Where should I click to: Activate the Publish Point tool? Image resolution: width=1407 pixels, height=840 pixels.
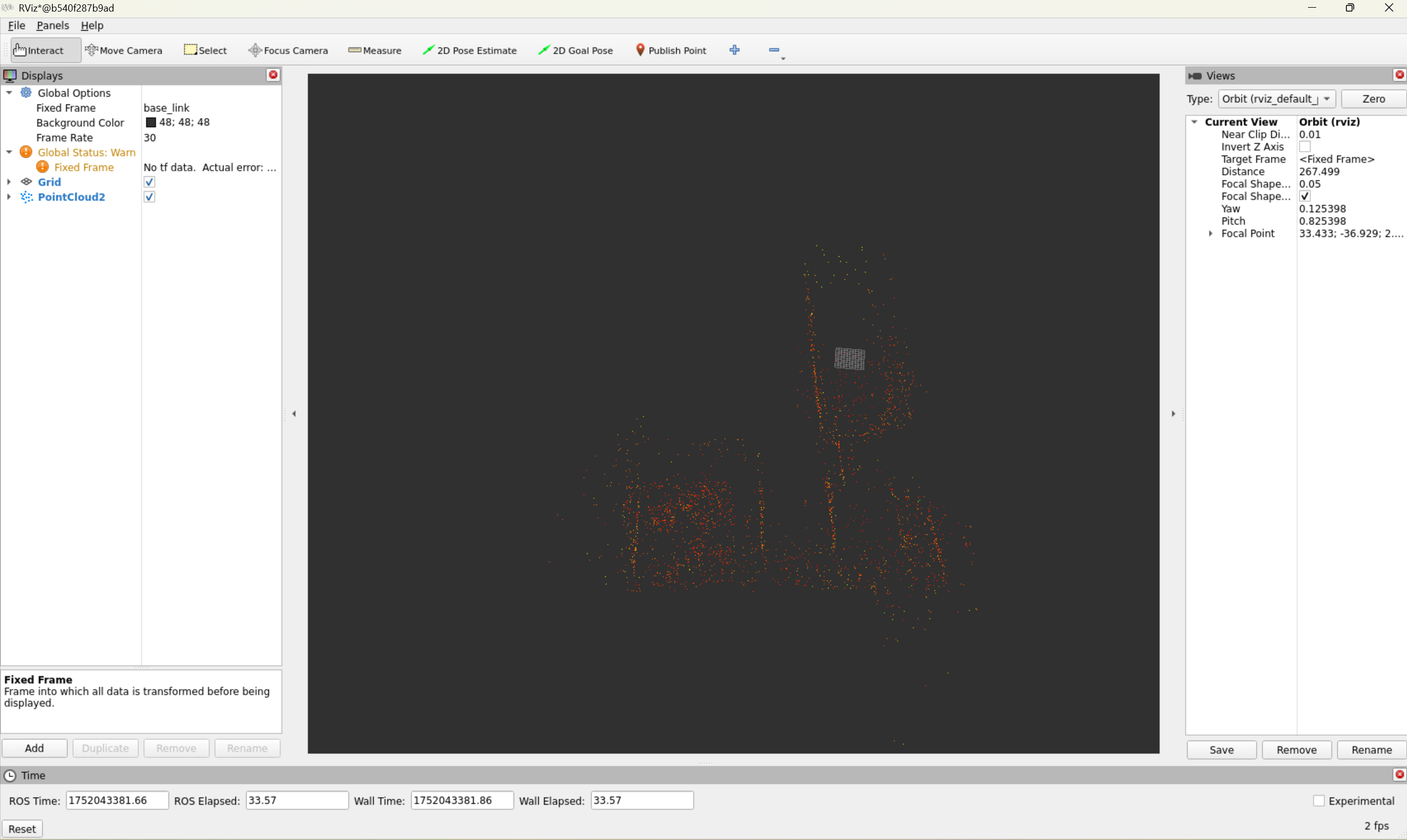671,51
